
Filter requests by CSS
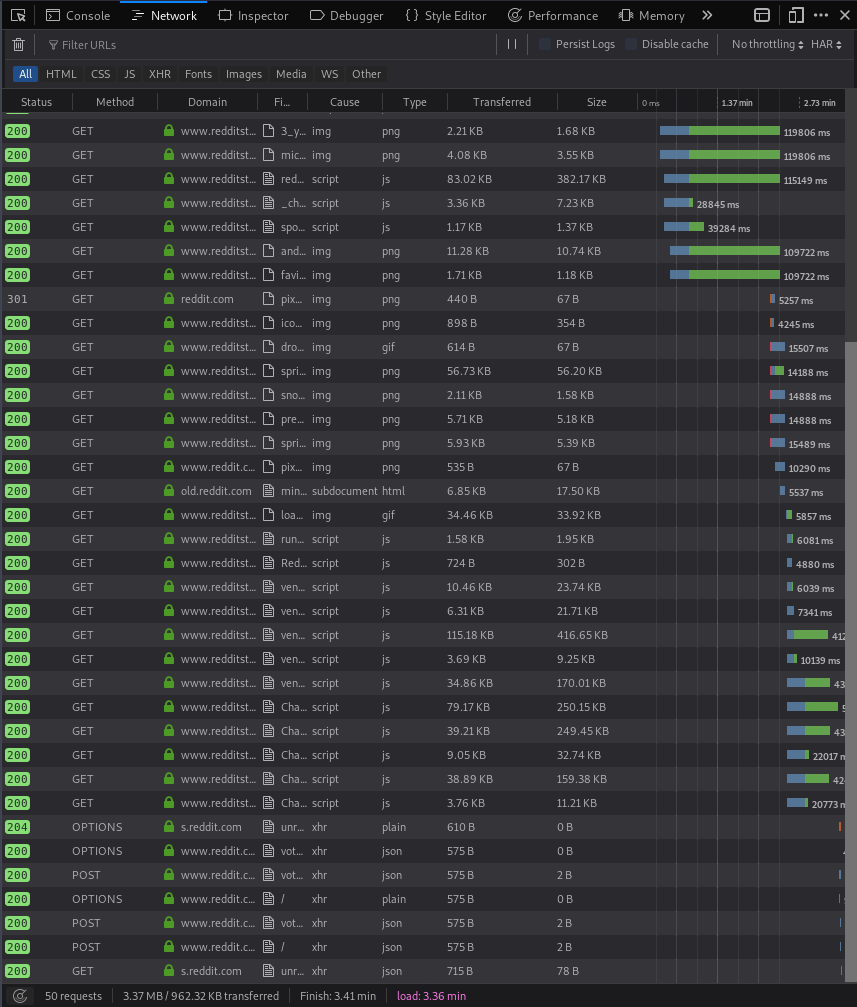[x=101, y=74]
